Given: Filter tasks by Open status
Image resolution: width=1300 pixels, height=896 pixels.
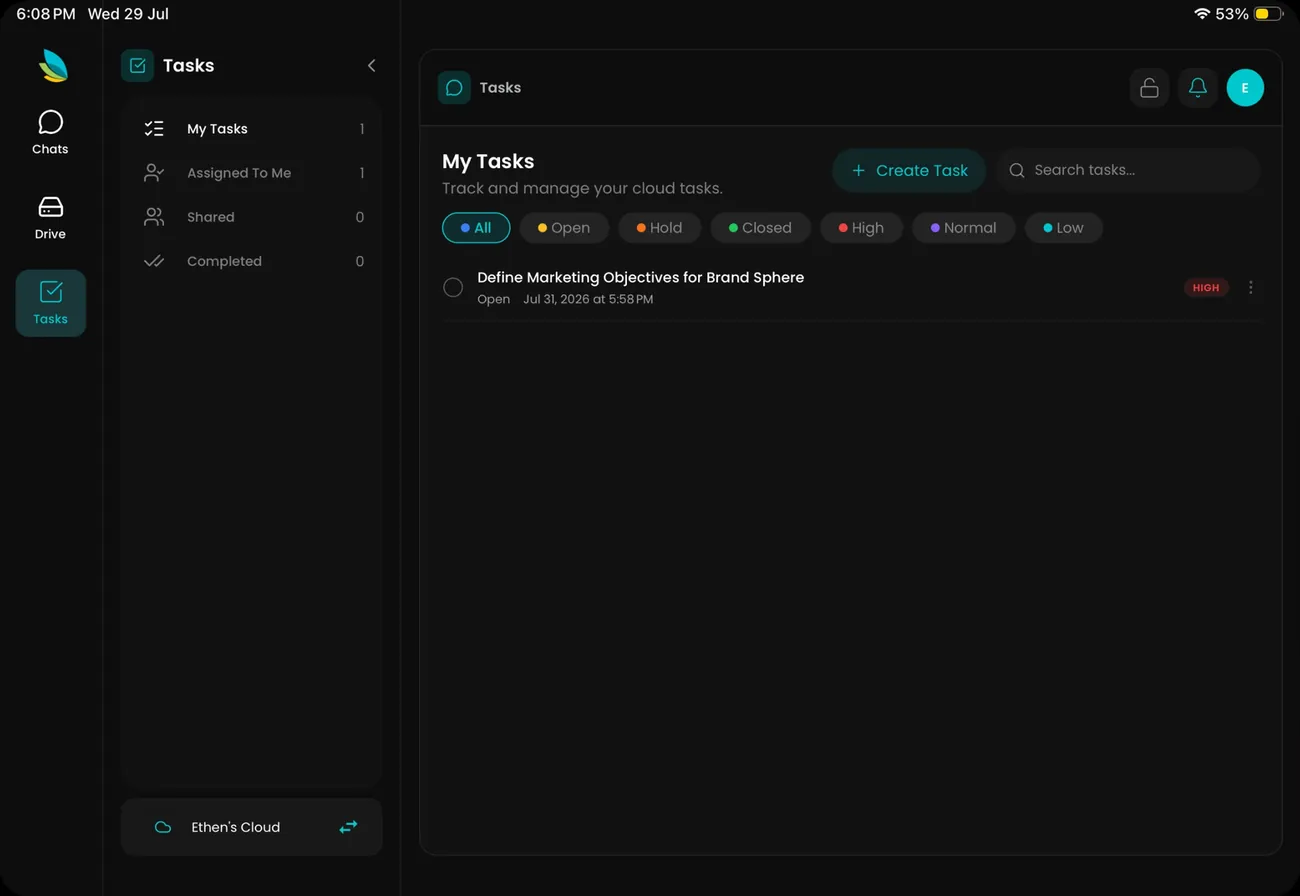Looking at the screenshot, I should pyautogui.click(x=564, y=228).
